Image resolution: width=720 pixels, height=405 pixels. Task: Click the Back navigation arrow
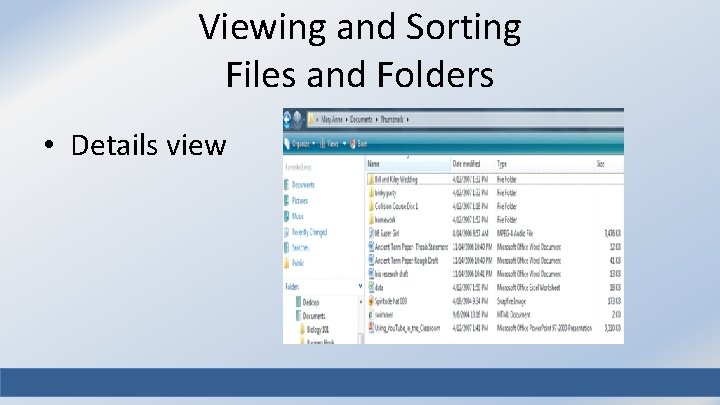(287, 120)
